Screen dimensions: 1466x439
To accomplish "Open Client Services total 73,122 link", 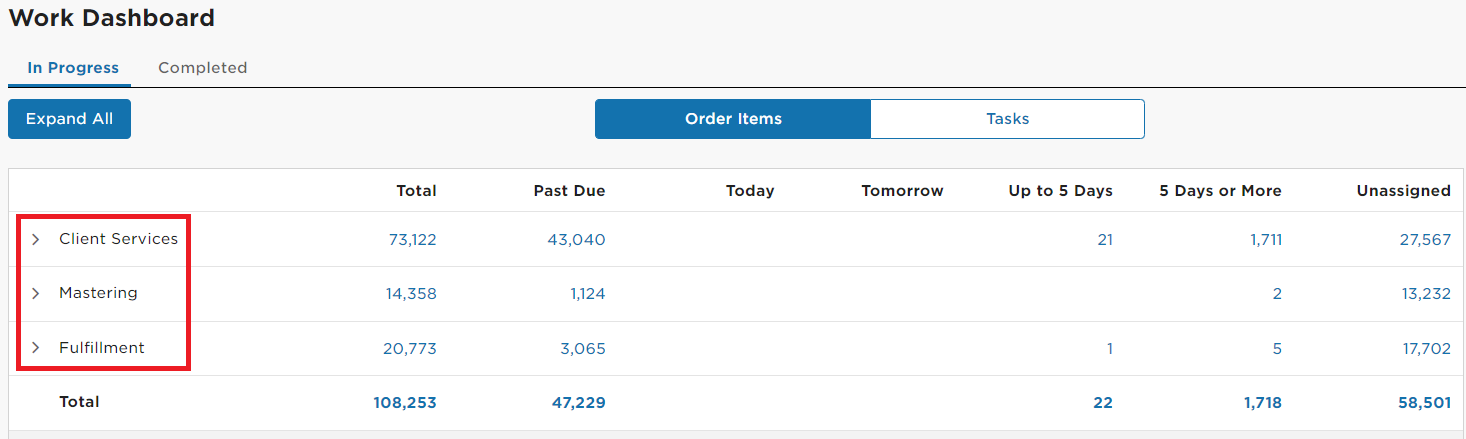I will 412,240.
